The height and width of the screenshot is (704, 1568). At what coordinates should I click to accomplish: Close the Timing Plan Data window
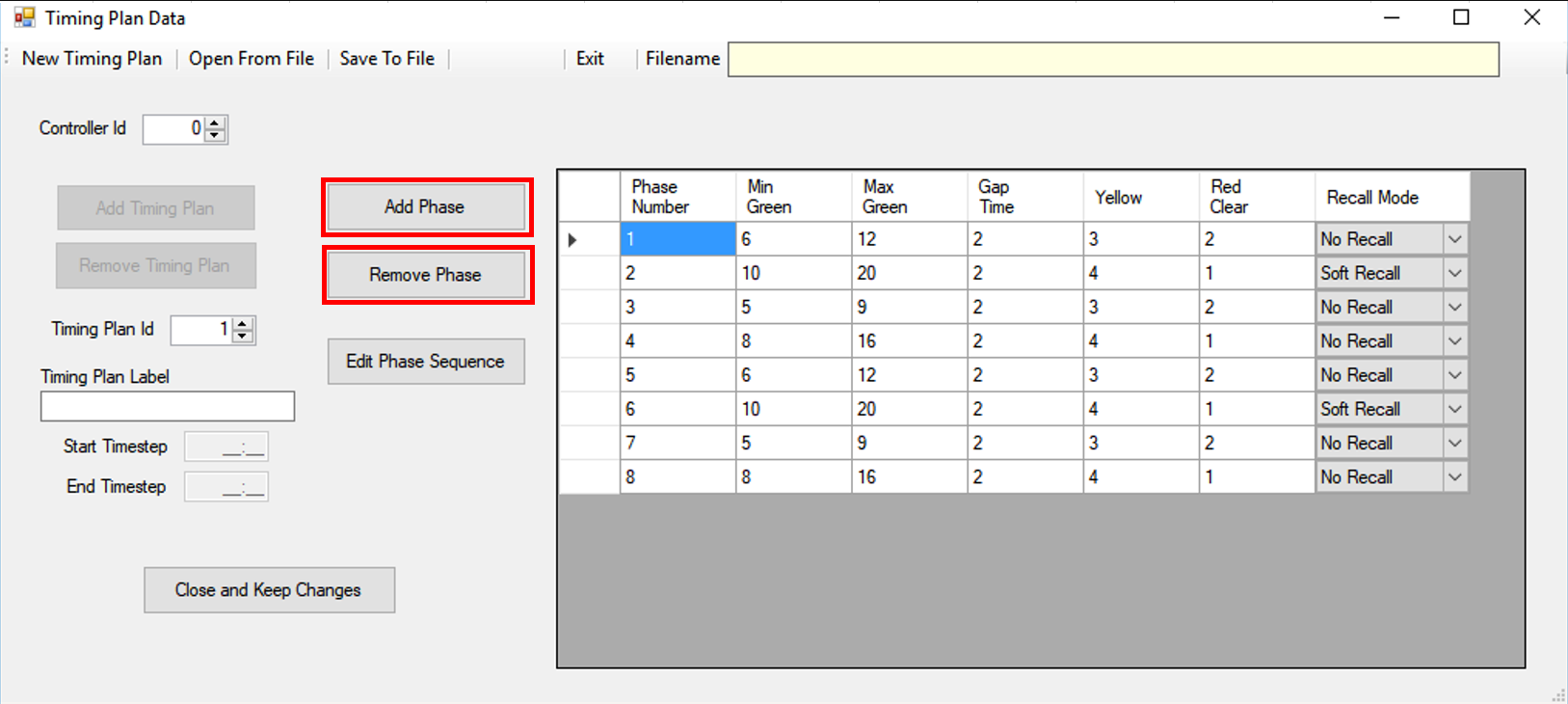[1531, 17]
